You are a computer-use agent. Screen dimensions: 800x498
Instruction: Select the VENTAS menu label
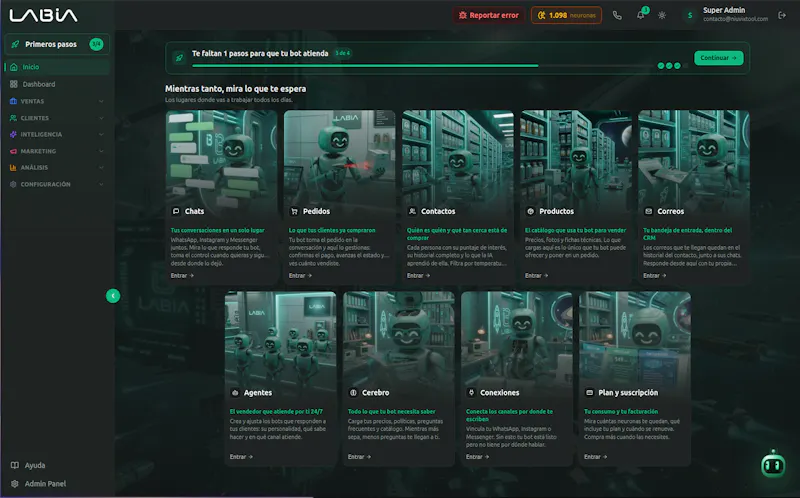click(x=32, y=101)
